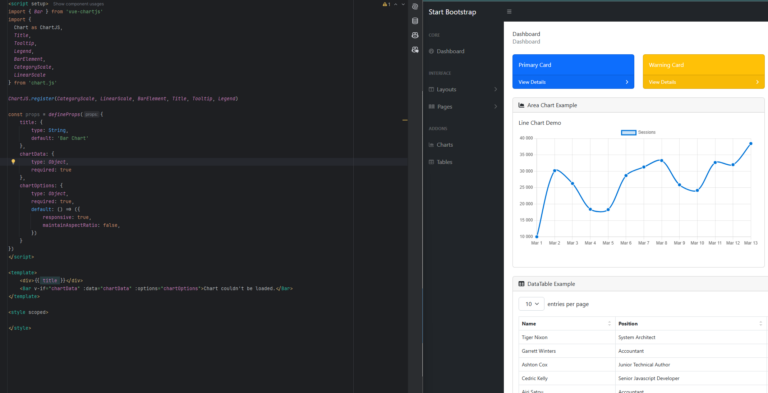Image resolution: width=768 pixels, height=393 pixels.
Task: Sort the table by Name column arrows
Action: (609, 323)
